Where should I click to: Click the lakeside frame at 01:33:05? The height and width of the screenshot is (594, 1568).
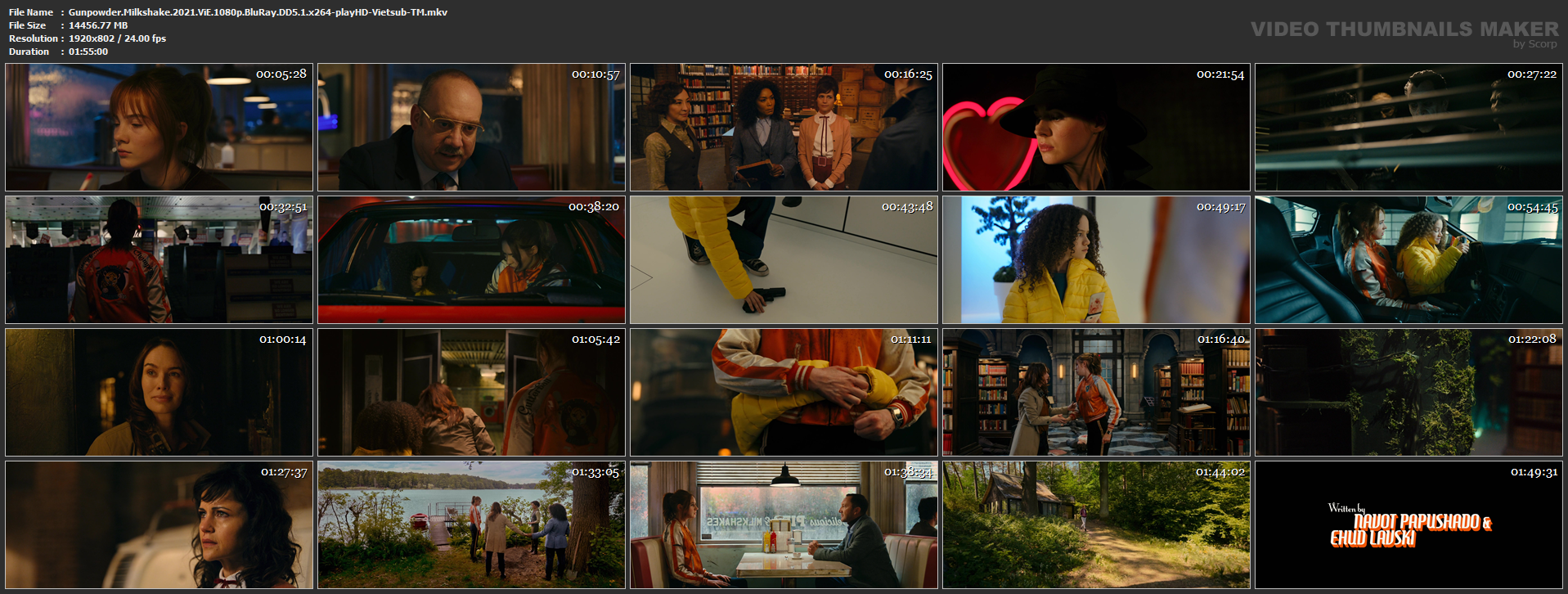471,525
